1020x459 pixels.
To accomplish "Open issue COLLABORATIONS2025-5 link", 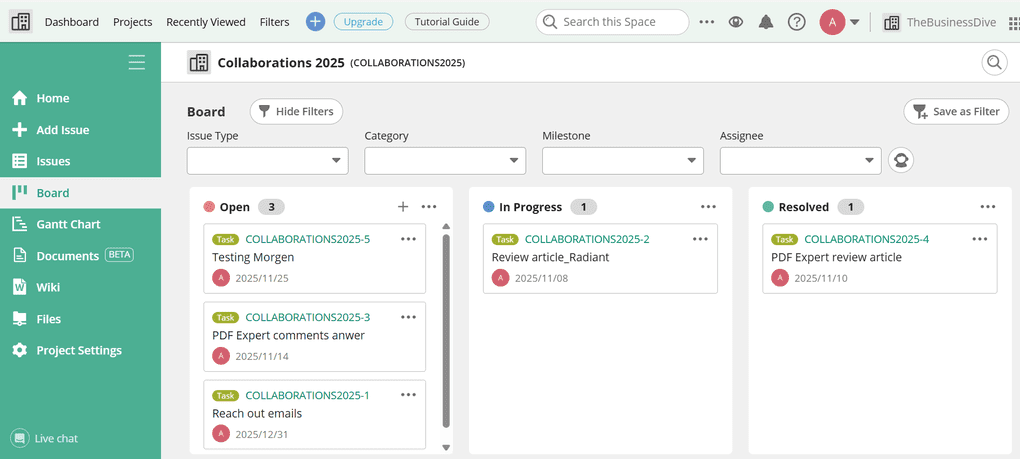I will click(308, 239).
